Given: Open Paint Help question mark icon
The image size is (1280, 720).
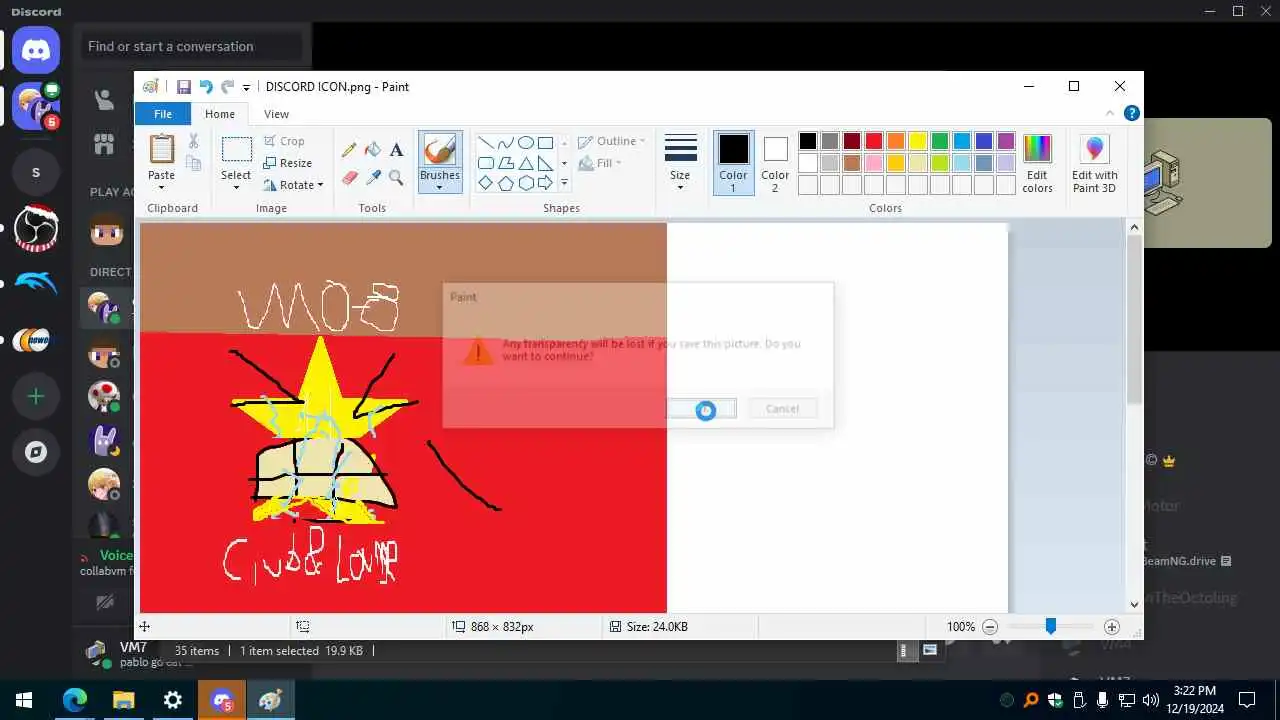Looking at the screenshot, I should (1131, 113).
